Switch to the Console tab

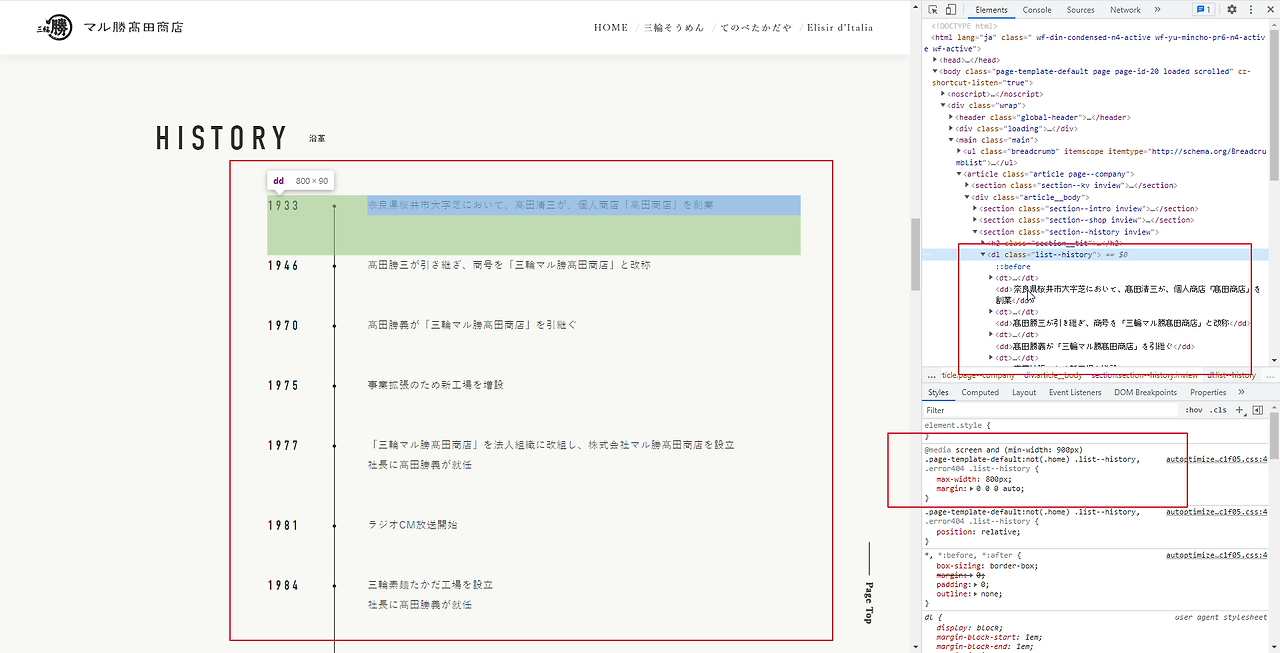tap(1037, 9)
